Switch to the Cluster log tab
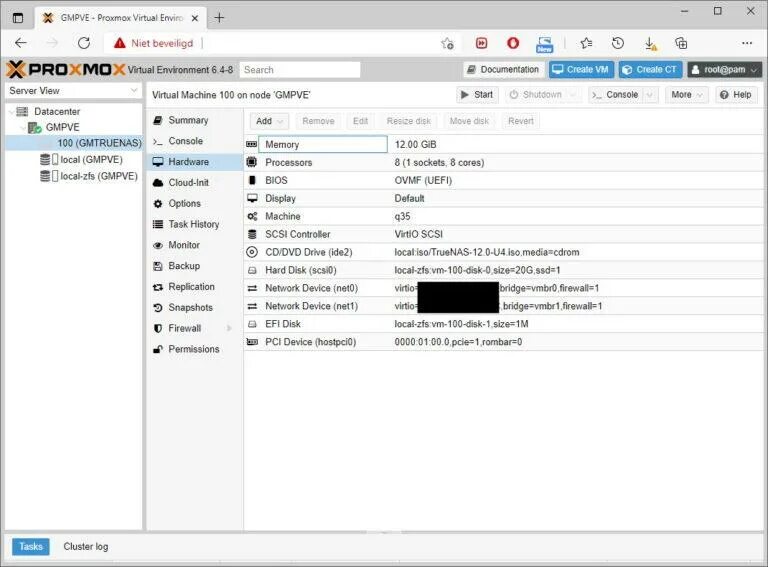768x567 pixels. (86, 546)
